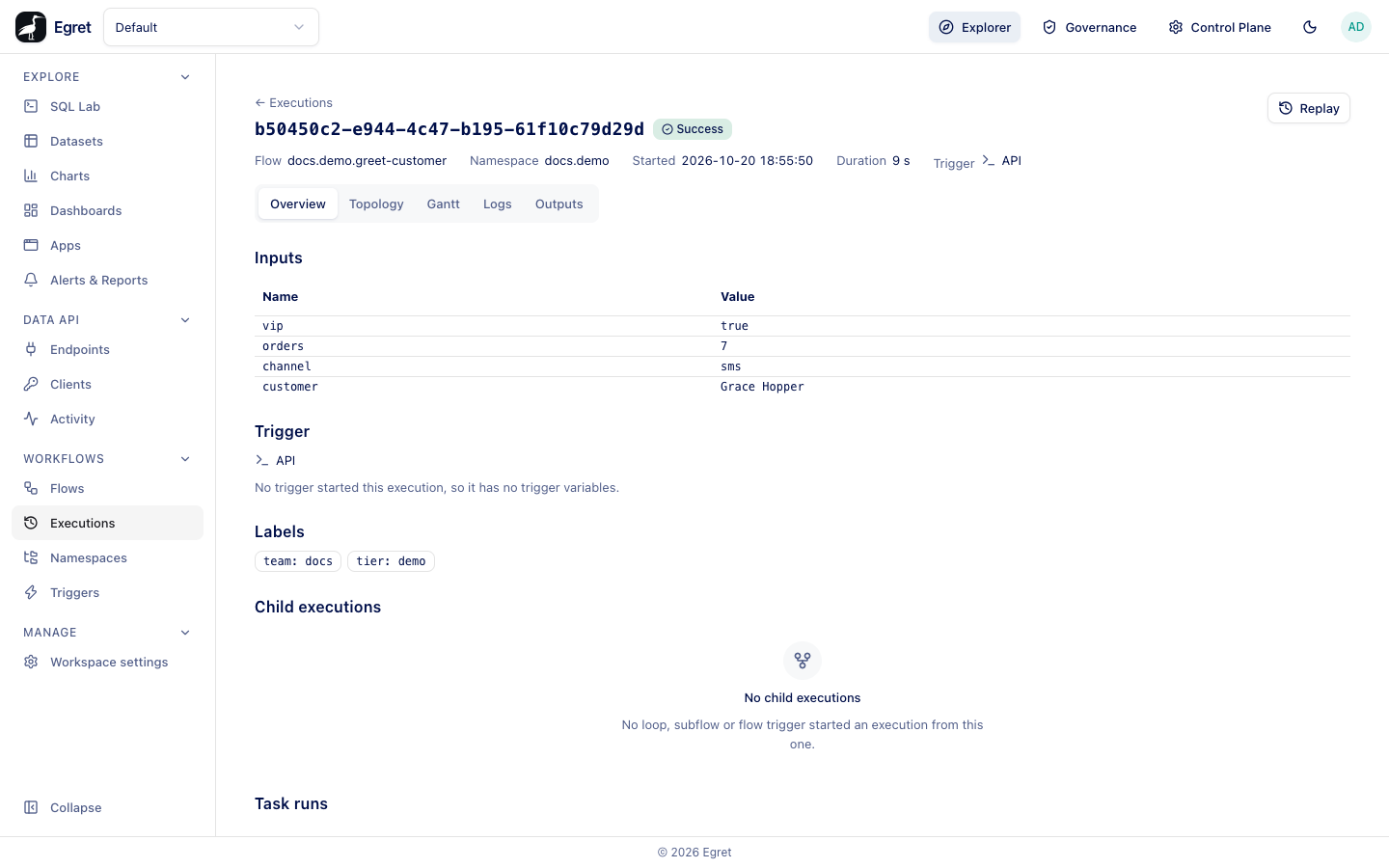Click the 'team: docs' label
The width and height of the screenshot is (1389, 868).
298,561
